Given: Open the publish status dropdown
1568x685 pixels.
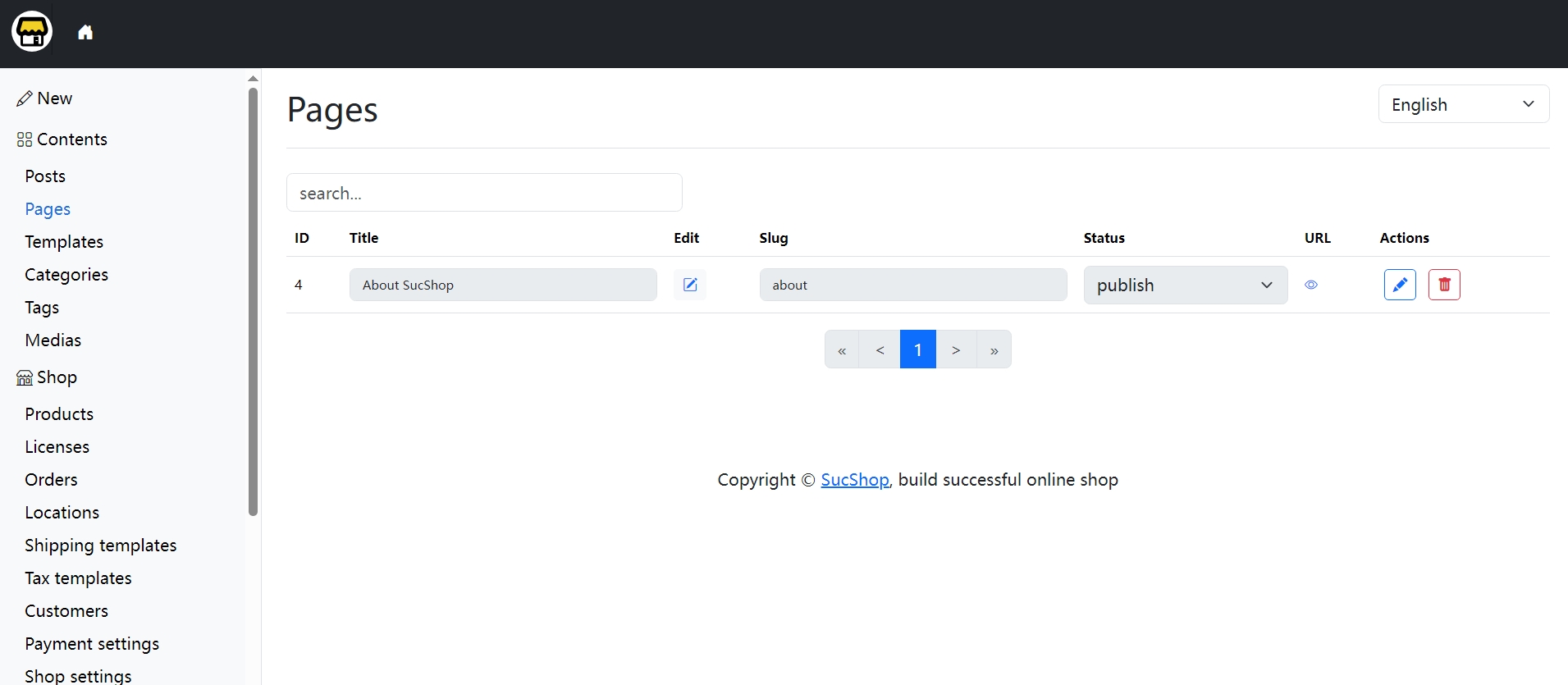Looking at the screenshot, I should coord(1185,285).
